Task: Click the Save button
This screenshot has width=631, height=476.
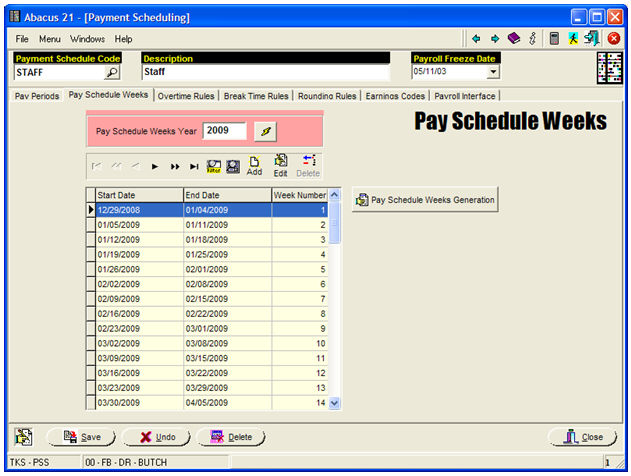Action: tap(82, 437)
